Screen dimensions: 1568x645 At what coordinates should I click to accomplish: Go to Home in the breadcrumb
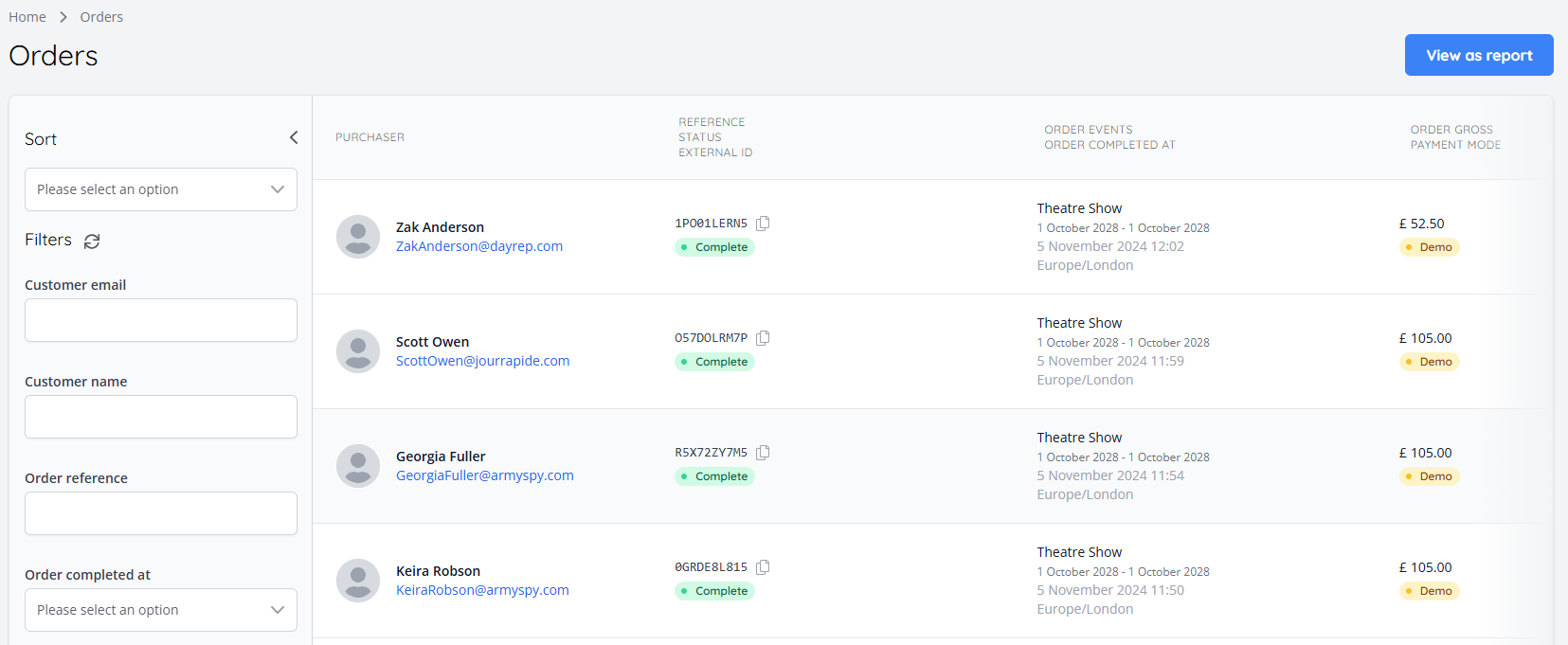[27, 17]
